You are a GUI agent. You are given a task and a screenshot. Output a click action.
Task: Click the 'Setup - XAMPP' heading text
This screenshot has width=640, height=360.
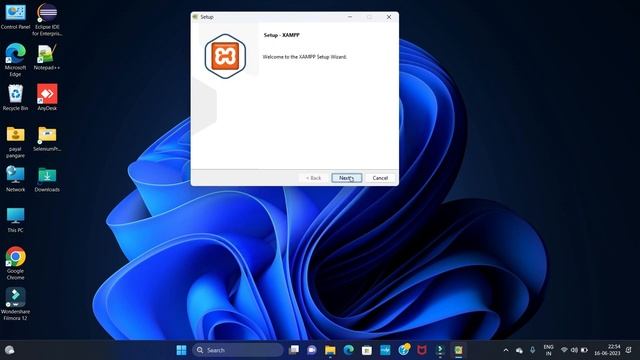[x=282, y=35]
